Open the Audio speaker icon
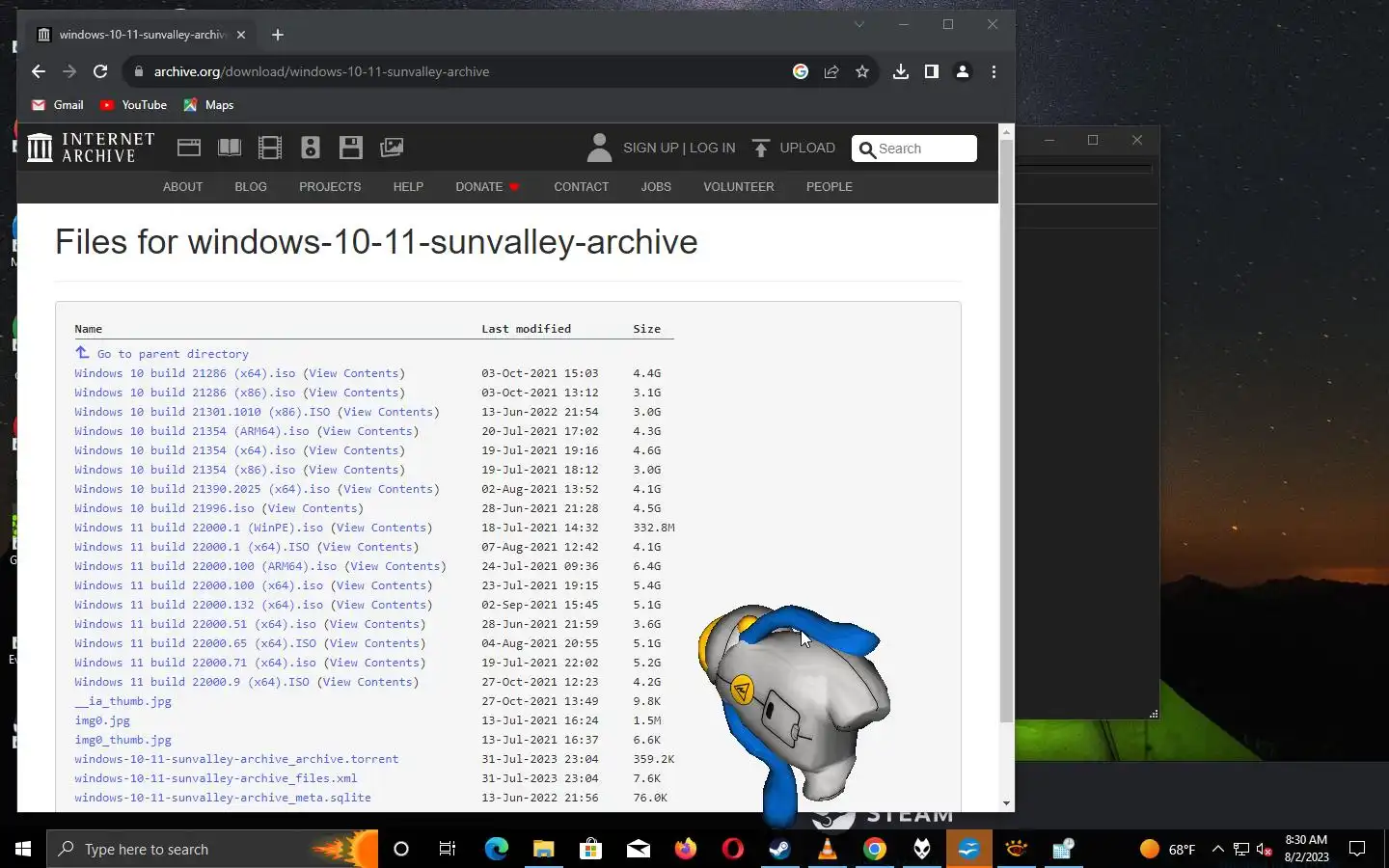This screenshot has height=868, width=1389. tap(310, 148)
